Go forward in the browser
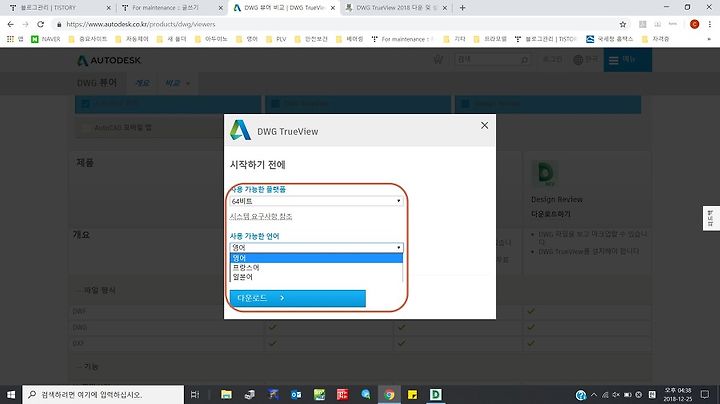 (x=25, y=24)
